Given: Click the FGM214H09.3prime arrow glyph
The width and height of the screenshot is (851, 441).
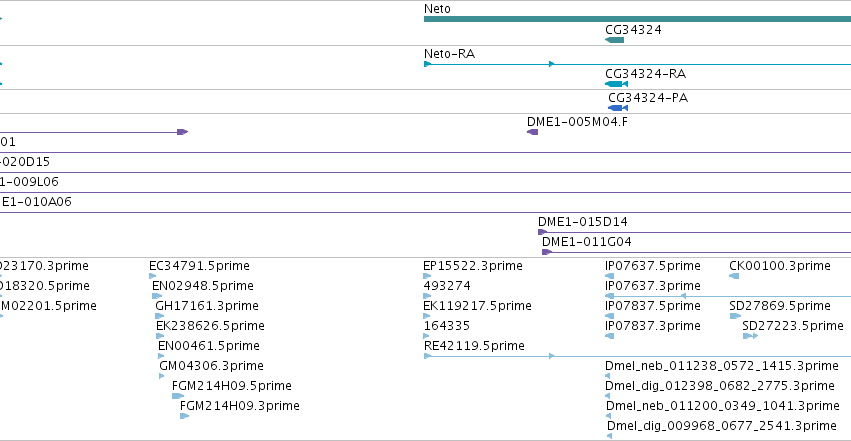Looking at the screenshot, I should click(185, 416).
